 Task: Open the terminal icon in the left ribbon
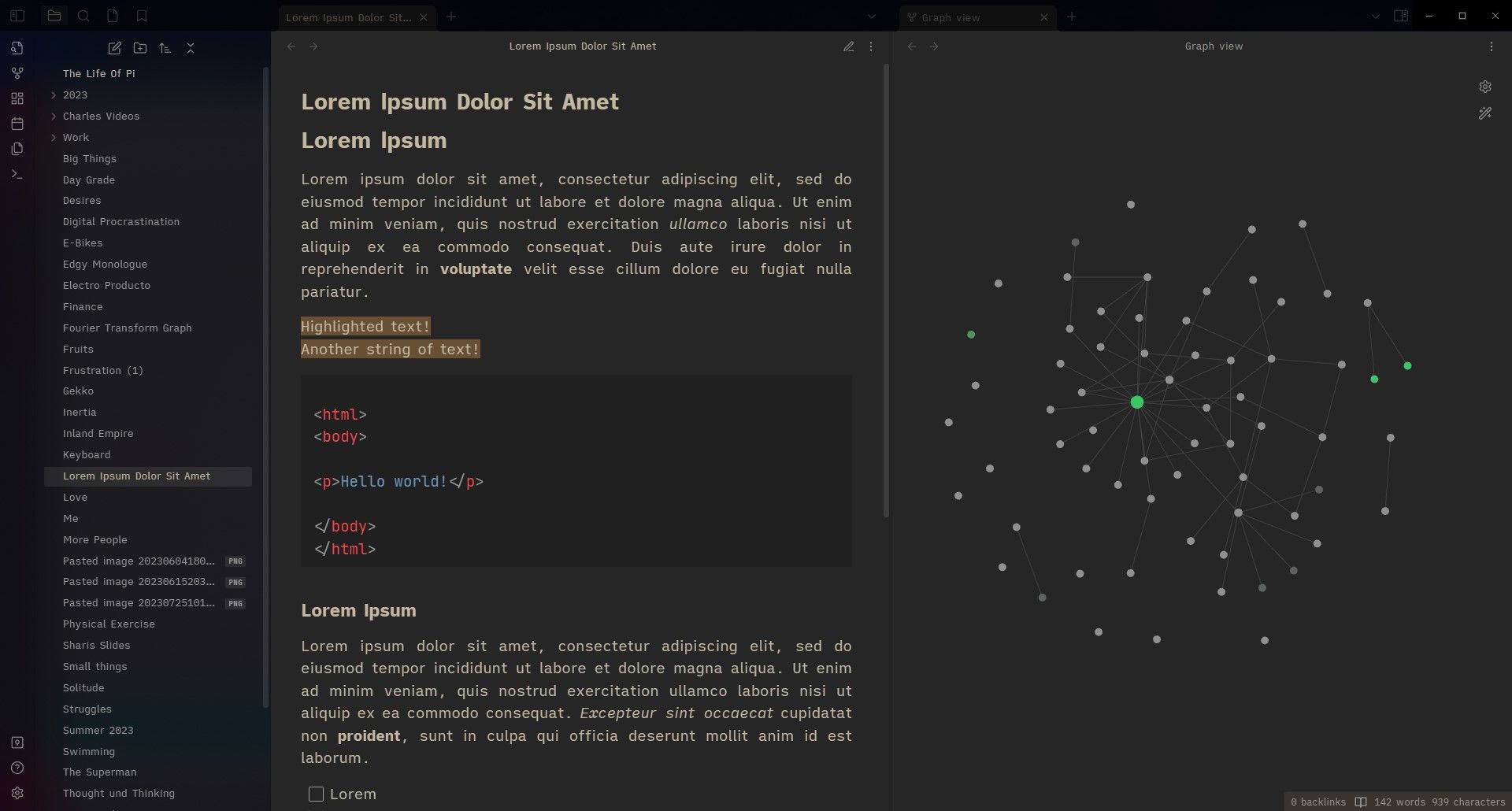[x=17, y=173]
